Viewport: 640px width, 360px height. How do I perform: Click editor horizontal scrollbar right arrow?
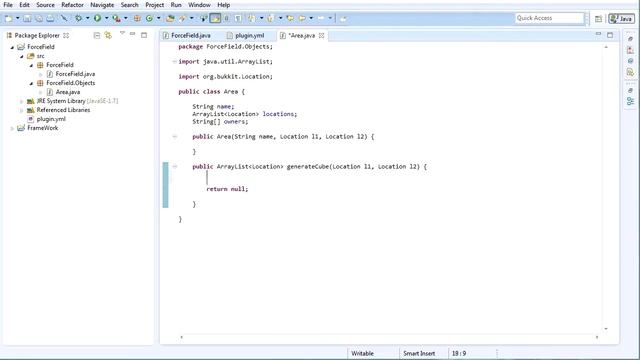click(597, 337)
